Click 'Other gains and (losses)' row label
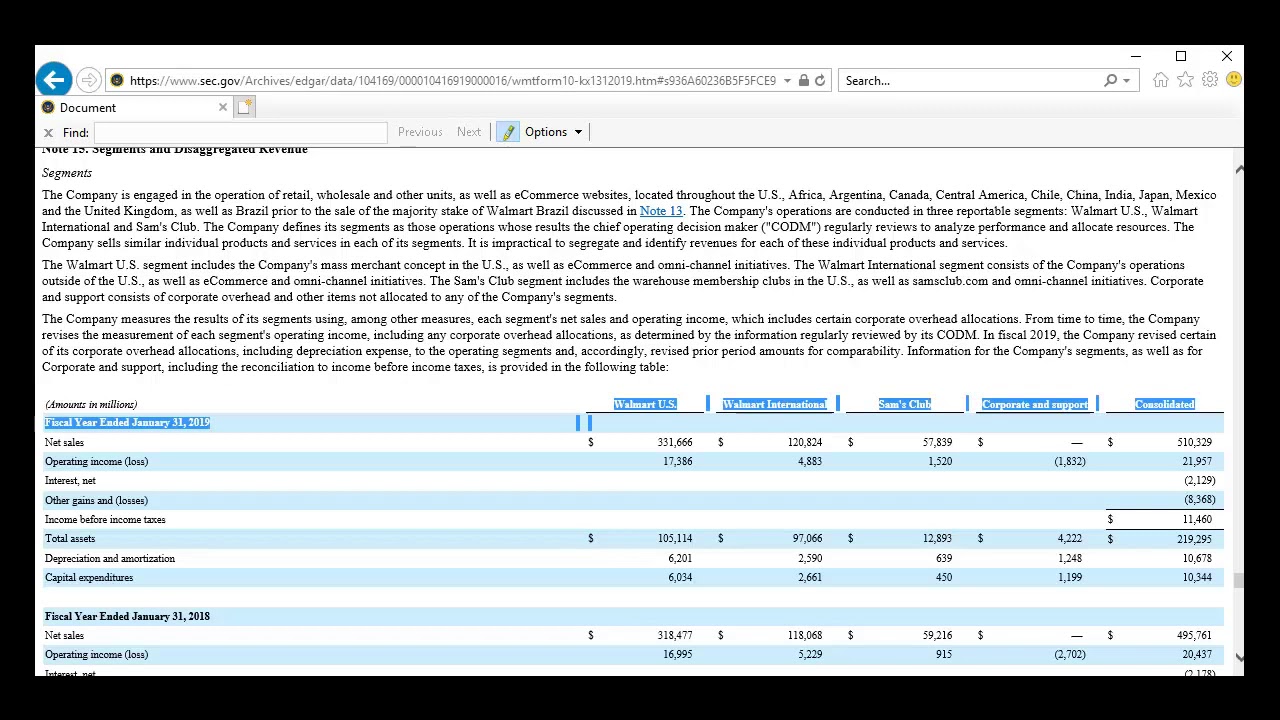The width and height of the screenshot is (1280, 720). point(96,500)
